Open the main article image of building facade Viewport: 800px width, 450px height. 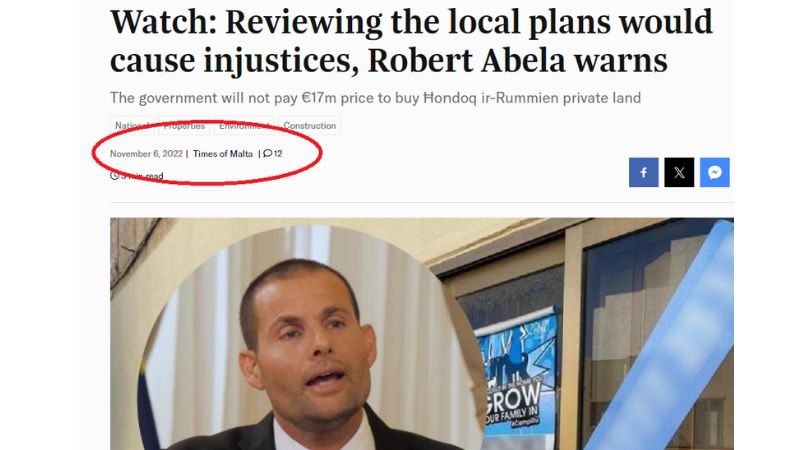[x=422, y=334]
